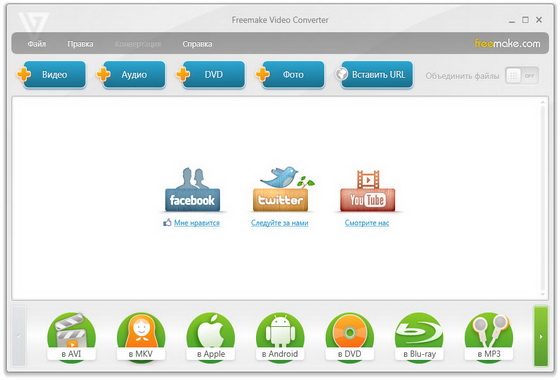Image resolution: width=560 pixels, height=380 pixels.
Task: Follow the Мне нравится link
Action: 197,223
